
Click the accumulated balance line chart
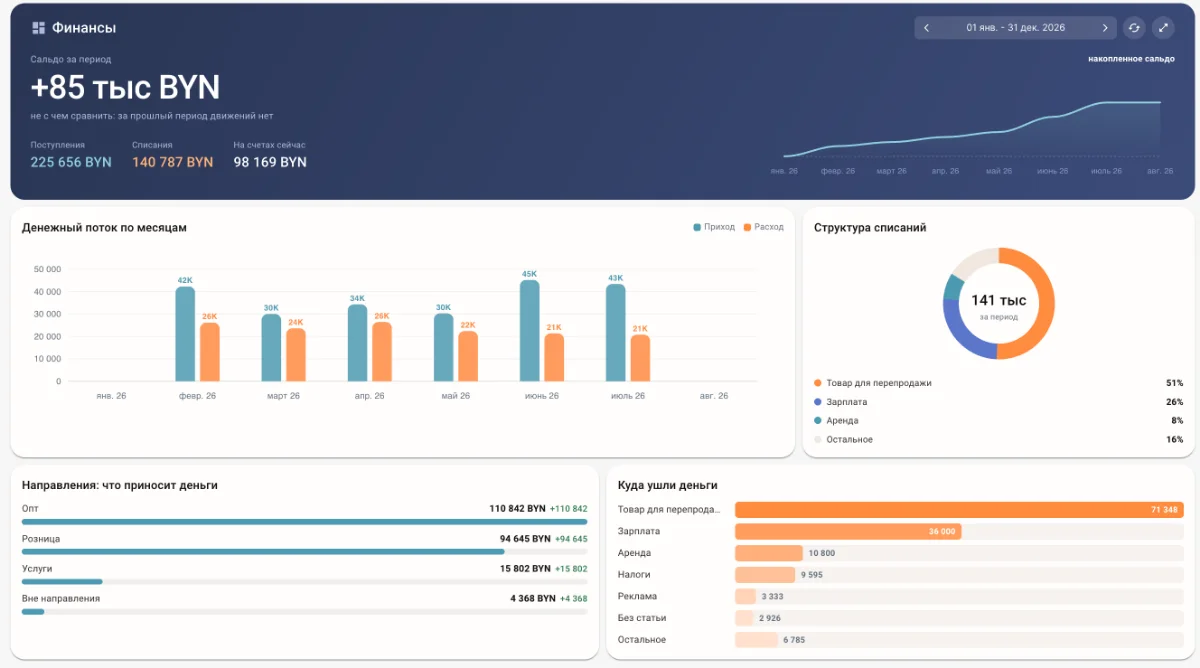point(972,130)
